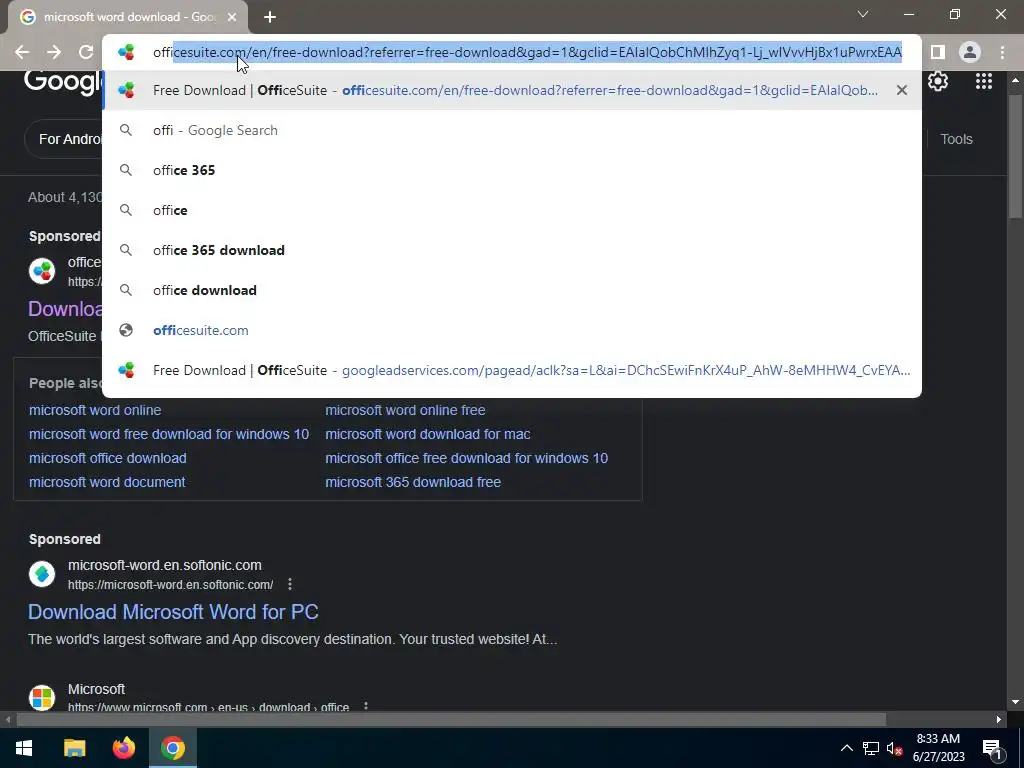Viewport: 1024px width, 768px height.
Task: Click the scroll down arrow
Action: [1014, 702]
